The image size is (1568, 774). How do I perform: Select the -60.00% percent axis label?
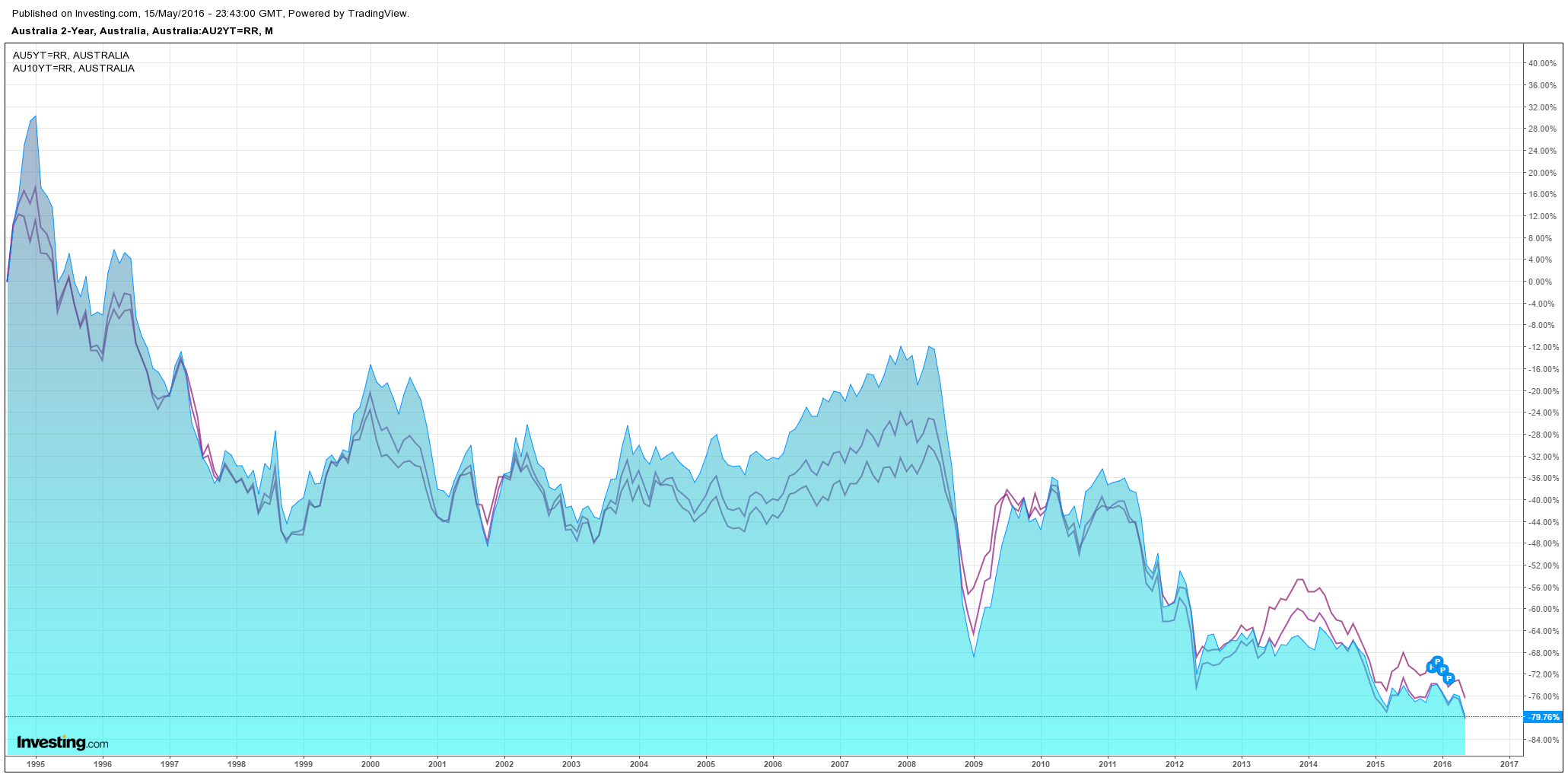[1544, 609]
